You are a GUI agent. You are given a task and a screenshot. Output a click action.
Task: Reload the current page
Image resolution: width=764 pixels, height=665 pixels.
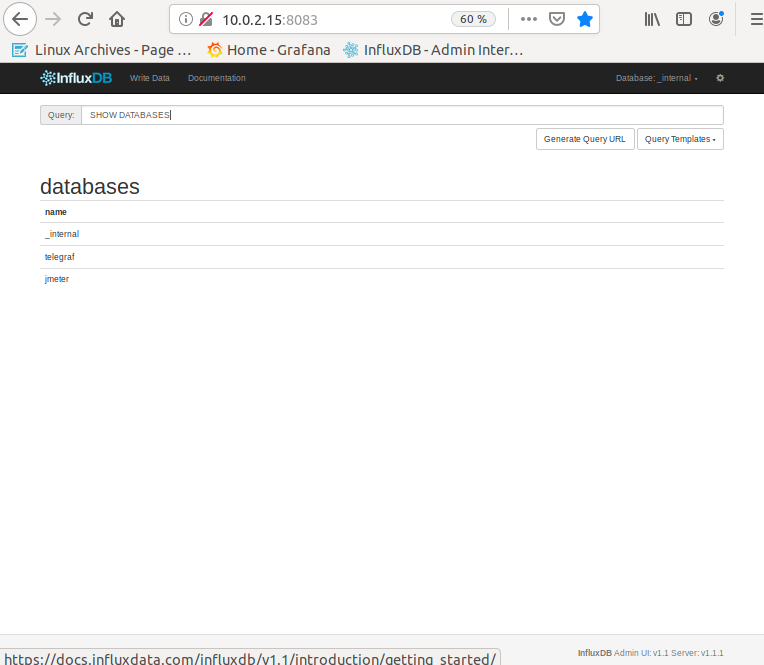(x=85, y=19)
